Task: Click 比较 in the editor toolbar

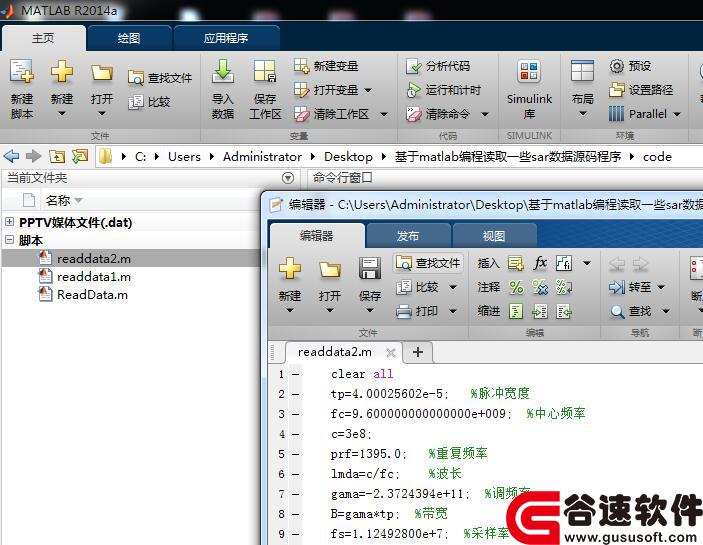Action: pyautogui.click(x=417, y=287)
